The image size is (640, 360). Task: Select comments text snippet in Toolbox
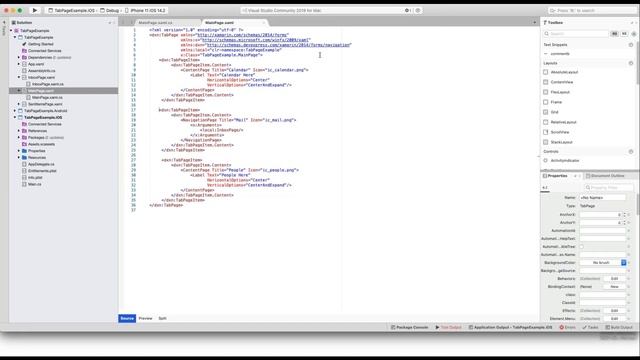point(560,54)
